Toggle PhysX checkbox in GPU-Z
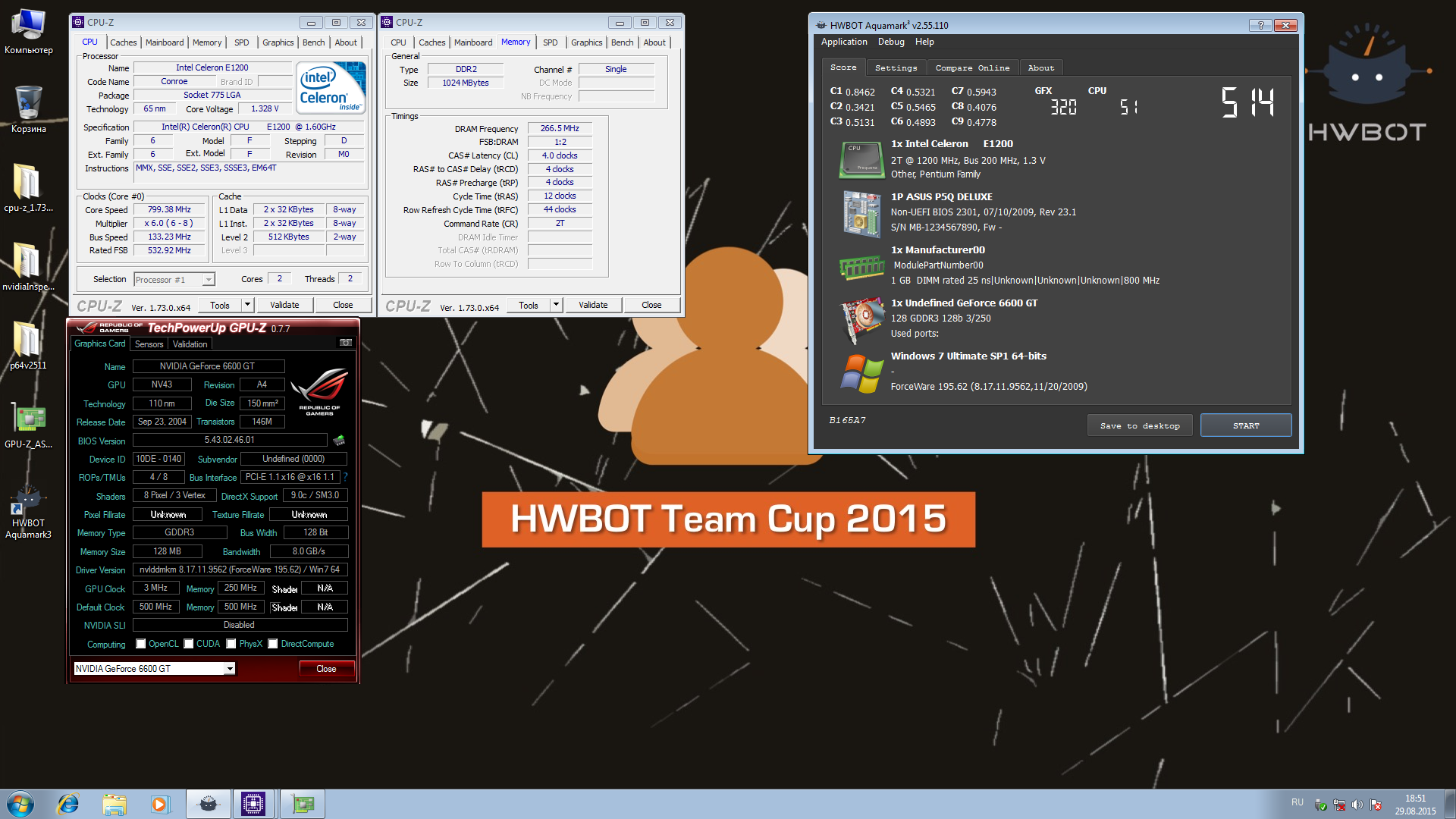Viewport: 1456px width, 819px height. (x=231, y=644)
